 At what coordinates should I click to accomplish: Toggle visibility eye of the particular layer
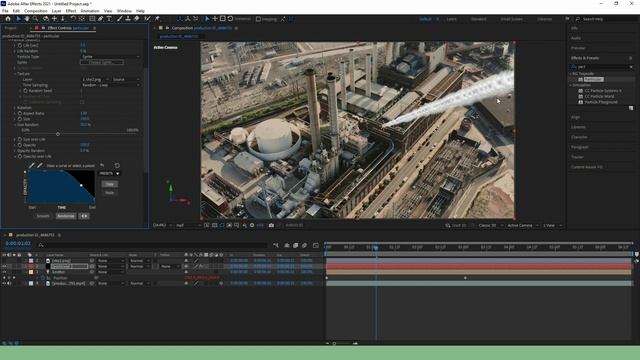tap(4, 266)
